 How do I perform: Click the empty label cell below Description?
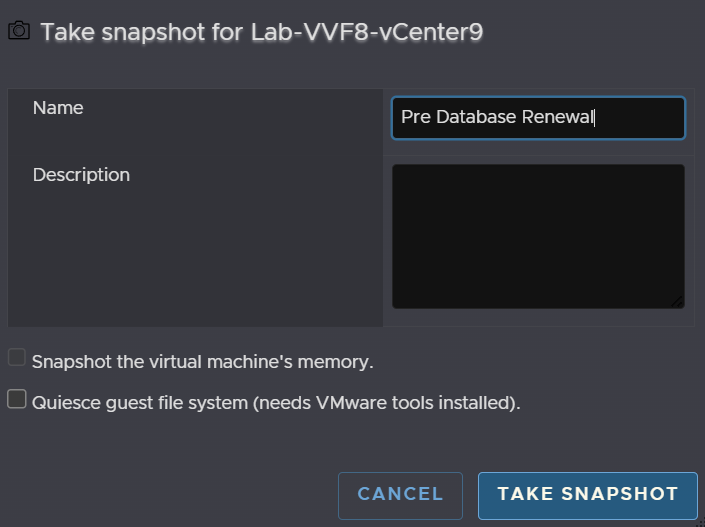click(x=195, y=256)
